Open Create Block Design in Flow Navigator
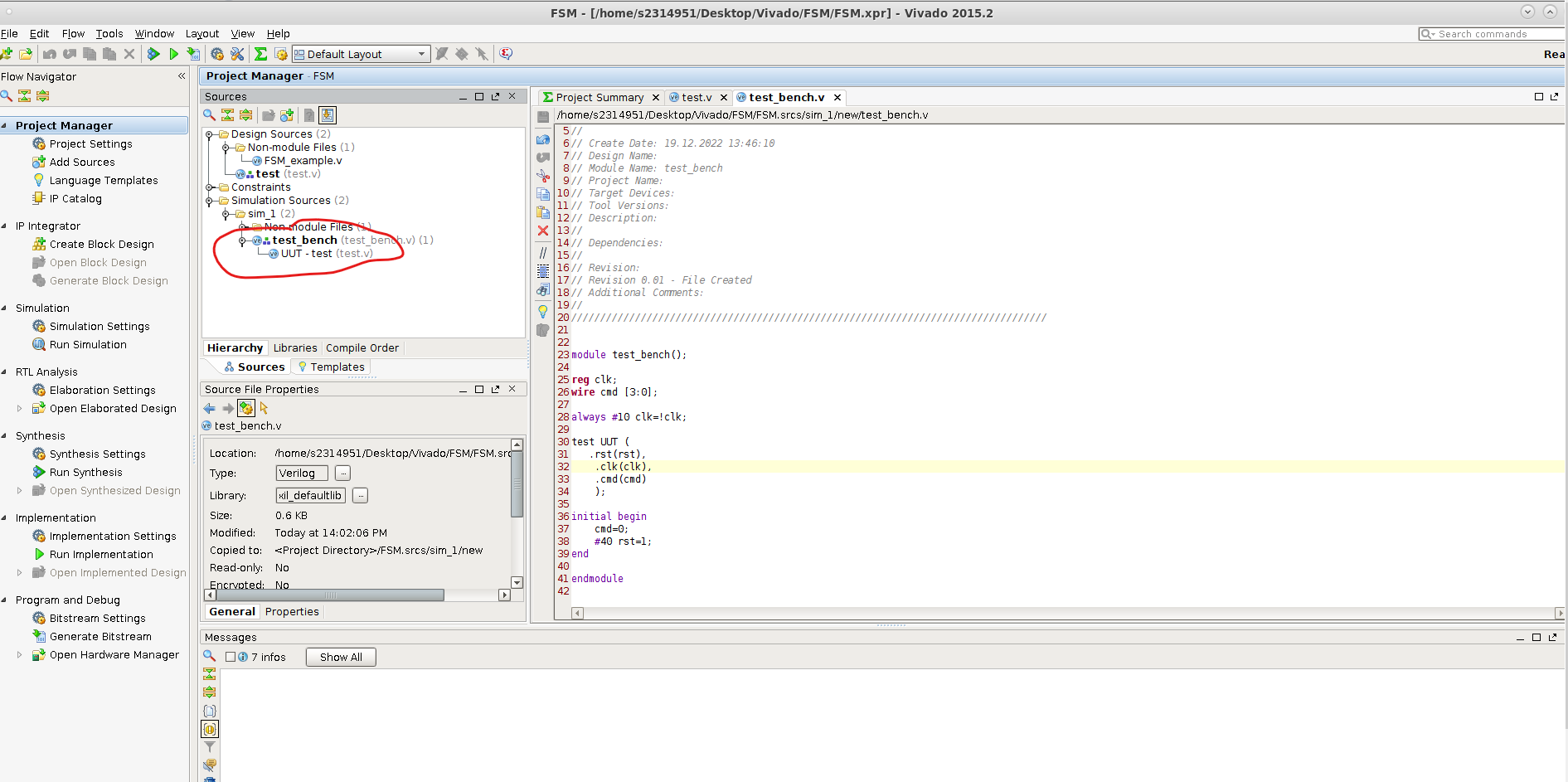The width and height of the screenshot is (1568, 782). tap(101, 244)
